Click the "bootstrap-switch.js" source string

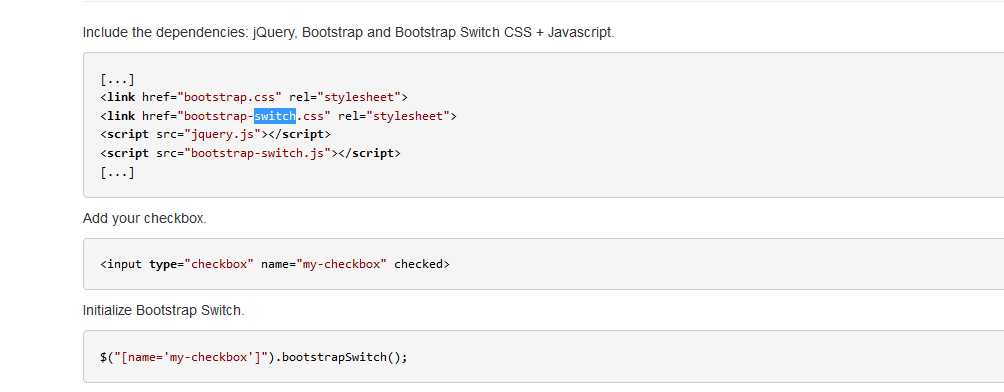pos(257,153)
